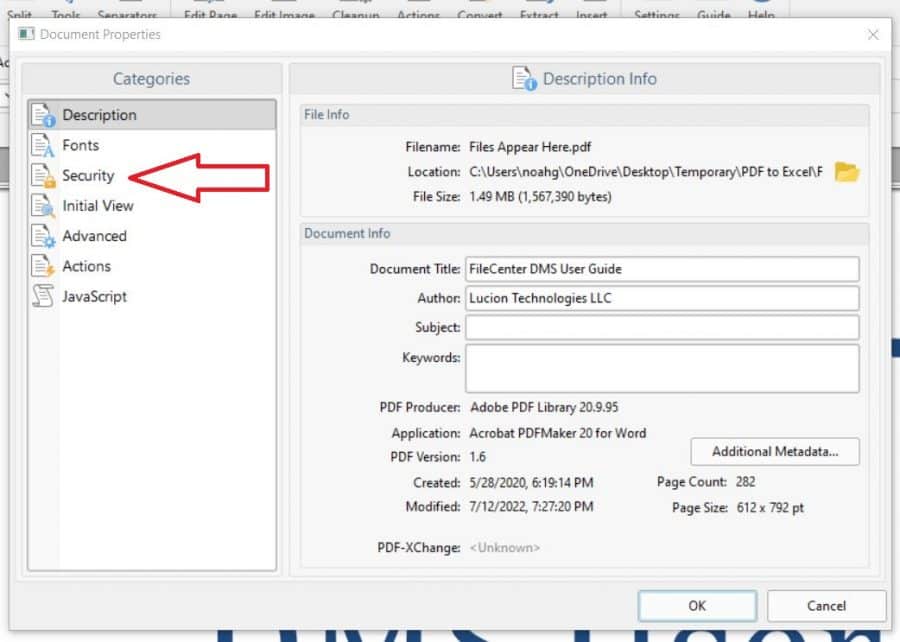Click the Additional Metadata button

coord(775,452)
